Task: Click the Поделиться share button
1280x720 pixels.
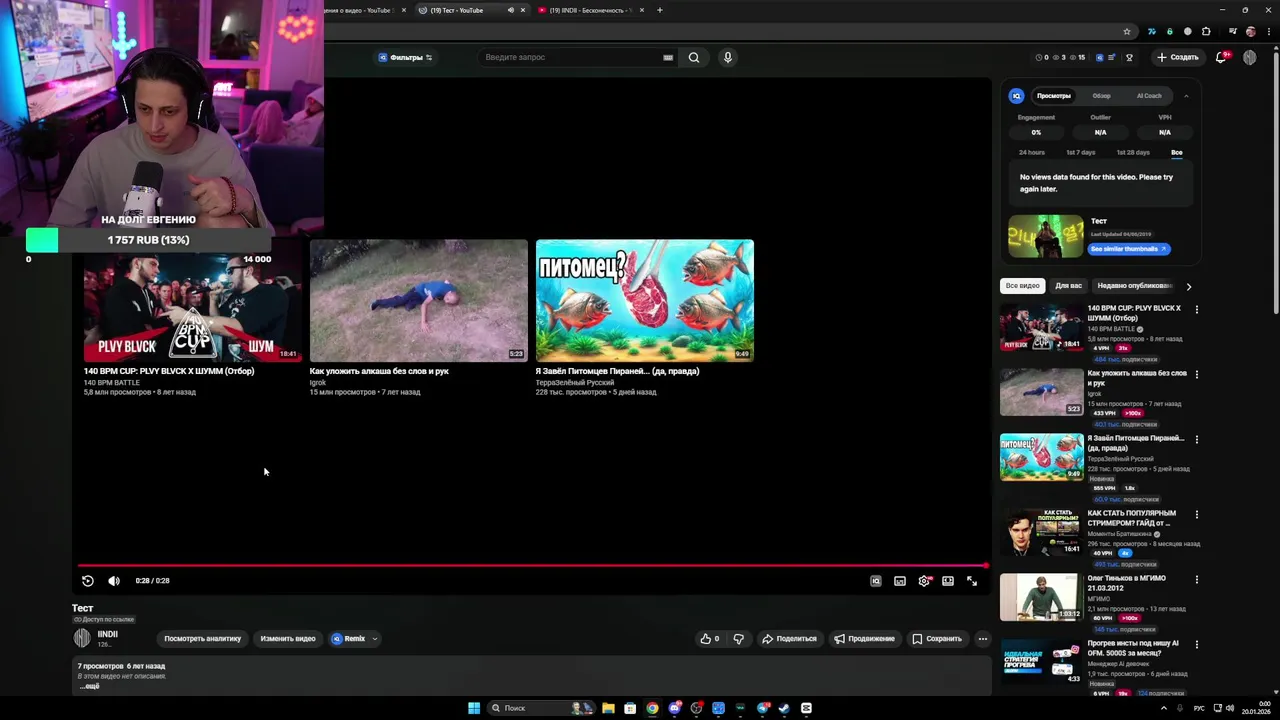Action: coord(789,639)
